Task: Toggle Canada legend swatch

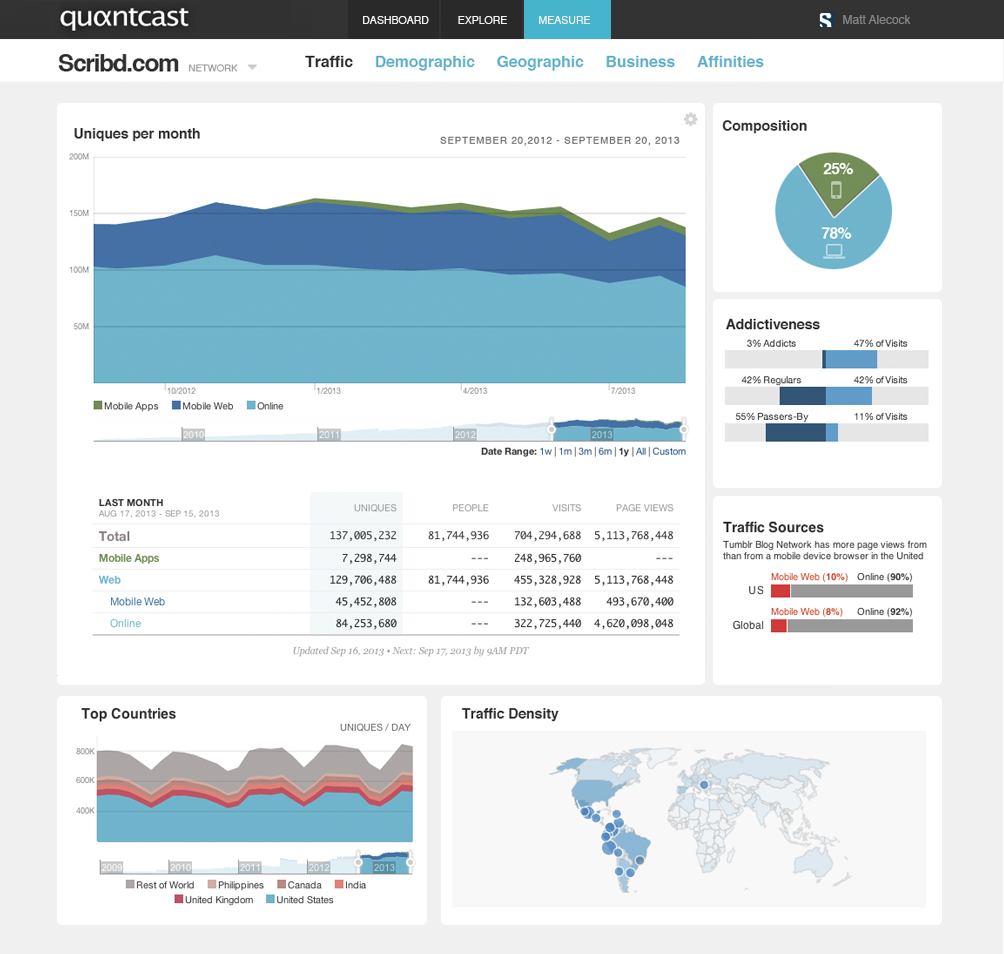Action: pos(281,884)
